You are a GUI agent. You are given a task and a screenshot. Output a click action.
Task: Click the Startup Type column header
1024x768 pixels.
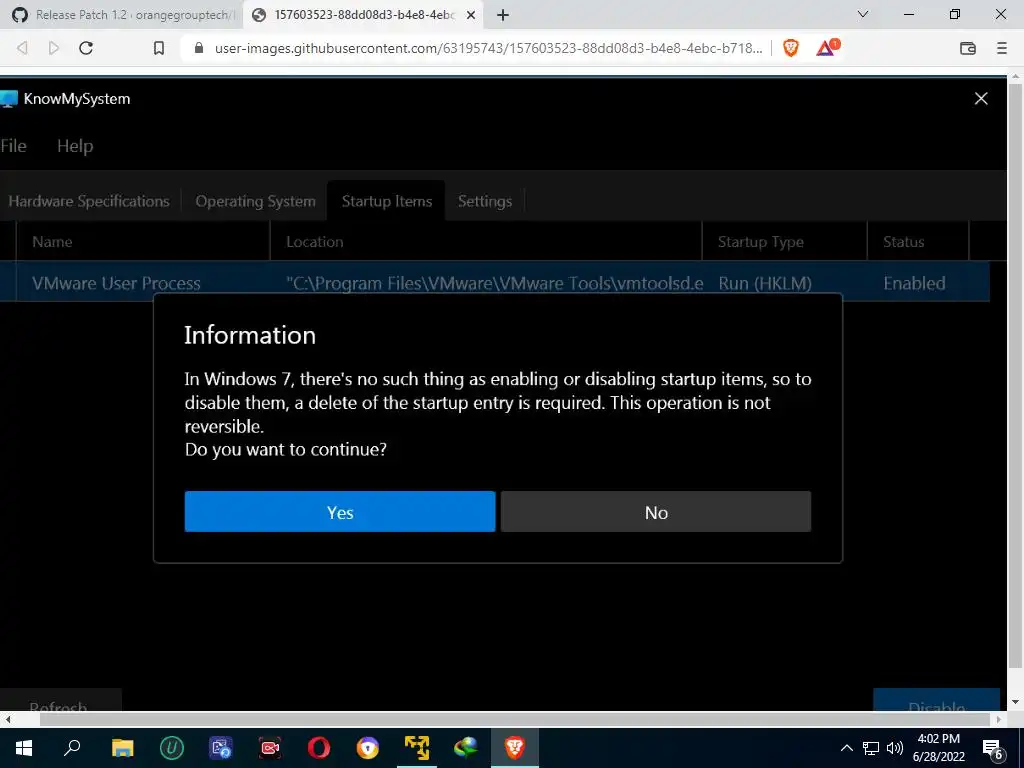(x=784, y=242)
